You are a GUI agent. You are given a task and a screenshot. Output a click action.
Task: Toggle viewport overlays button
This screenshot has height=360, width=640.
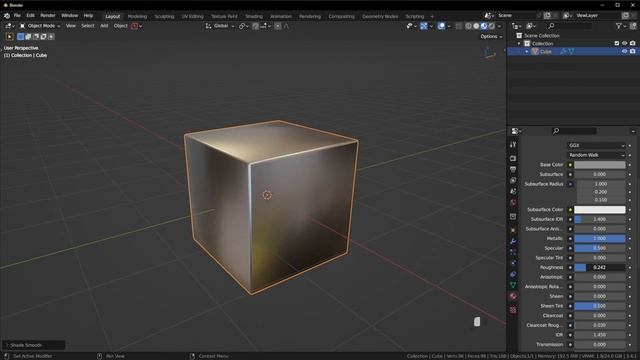[x=441, y=26]
